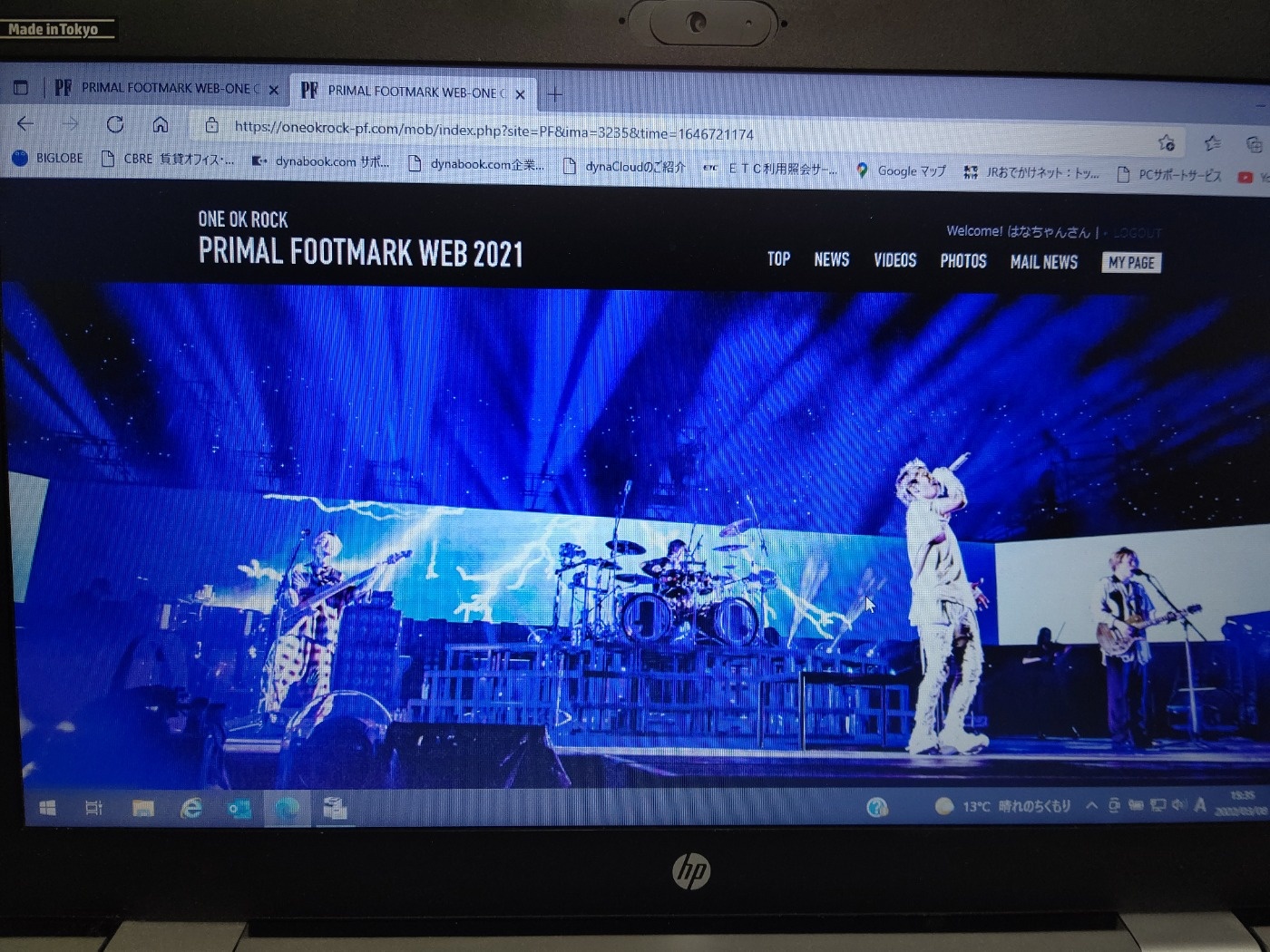1270x952 pixels.
Task: Open the NEWS menu item
Action: (831, 260)
